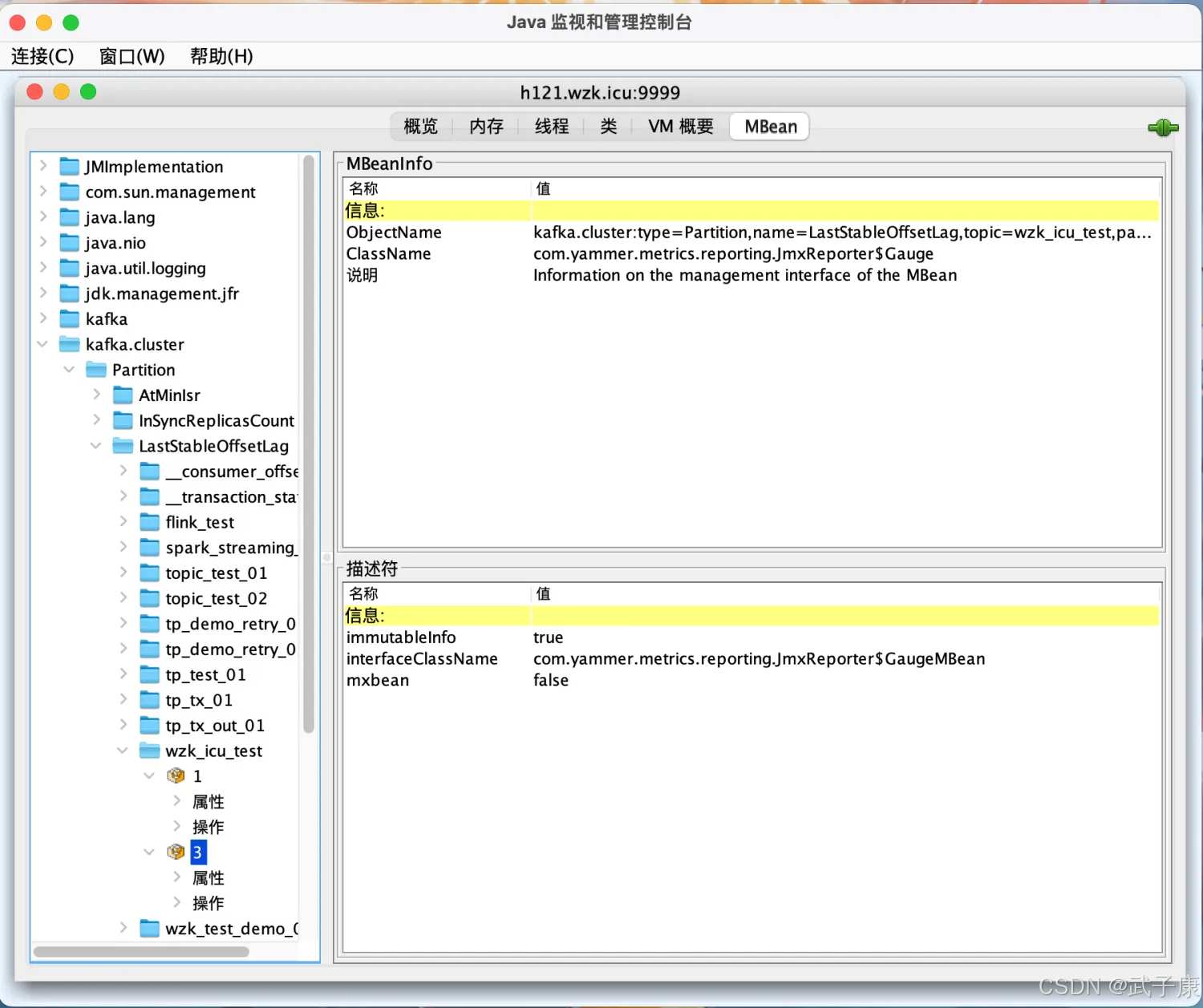This screenshot has height=1008, width=1203.
Task: Select the mxbean descriptor row
Action: tap(751, 681)
